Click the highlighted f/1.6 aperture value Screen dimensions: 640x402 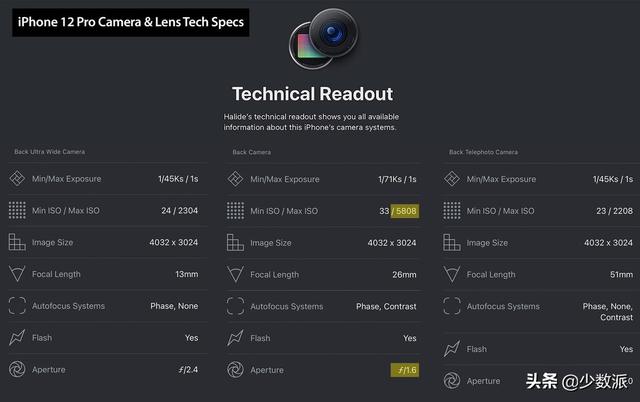tap(404, 370)
